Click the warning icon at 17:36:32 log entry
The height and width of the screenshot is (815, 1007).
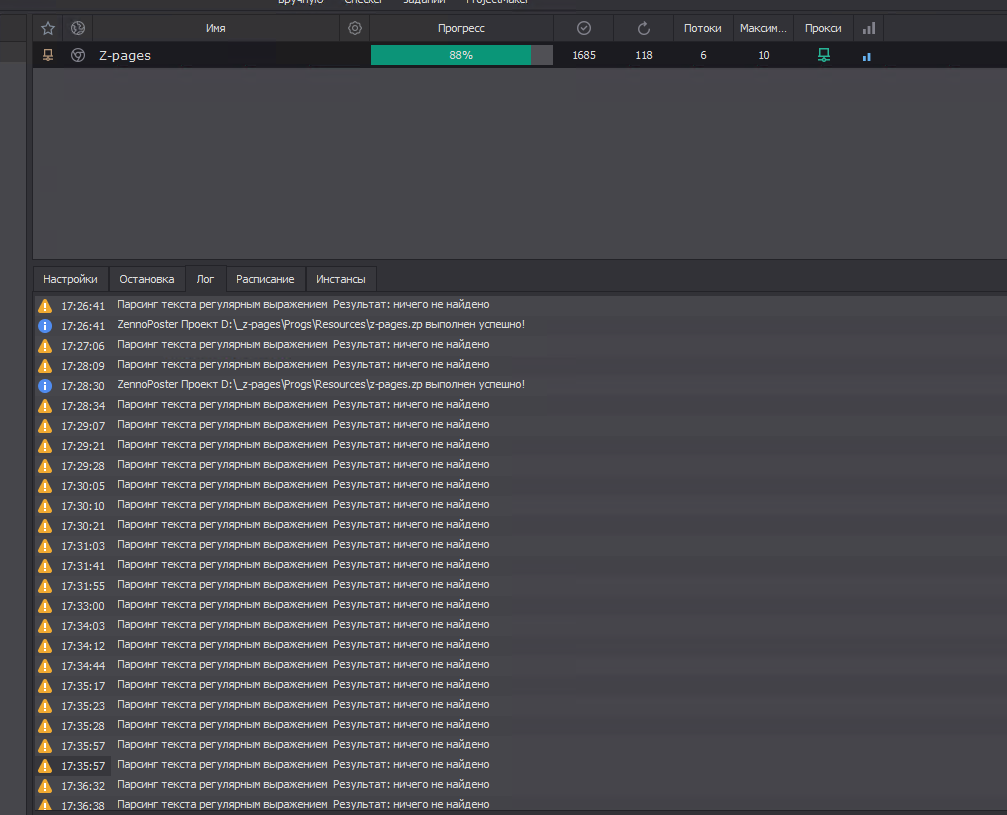(45, 785)
